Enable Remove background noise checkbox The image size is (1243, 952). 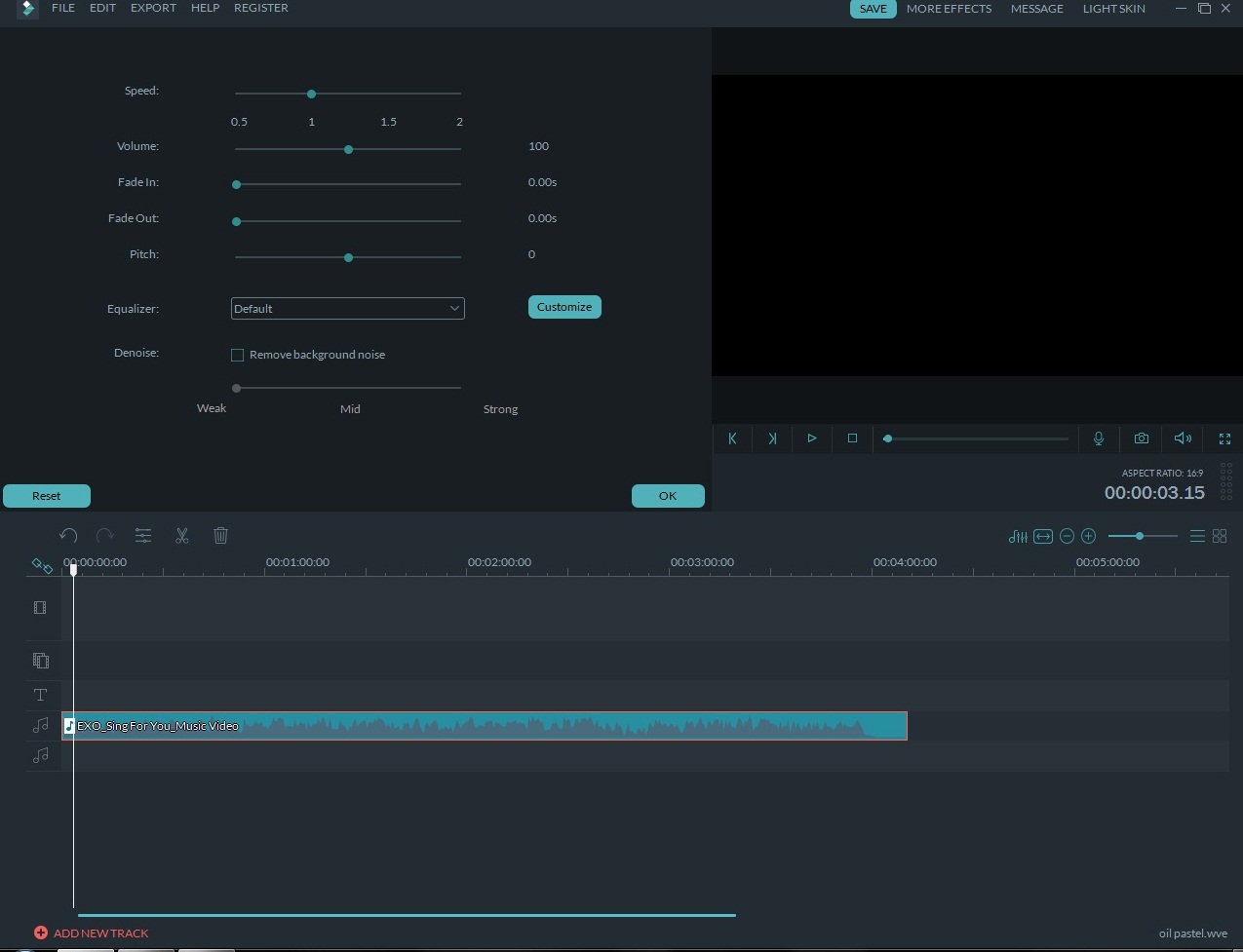pos(237,356)
